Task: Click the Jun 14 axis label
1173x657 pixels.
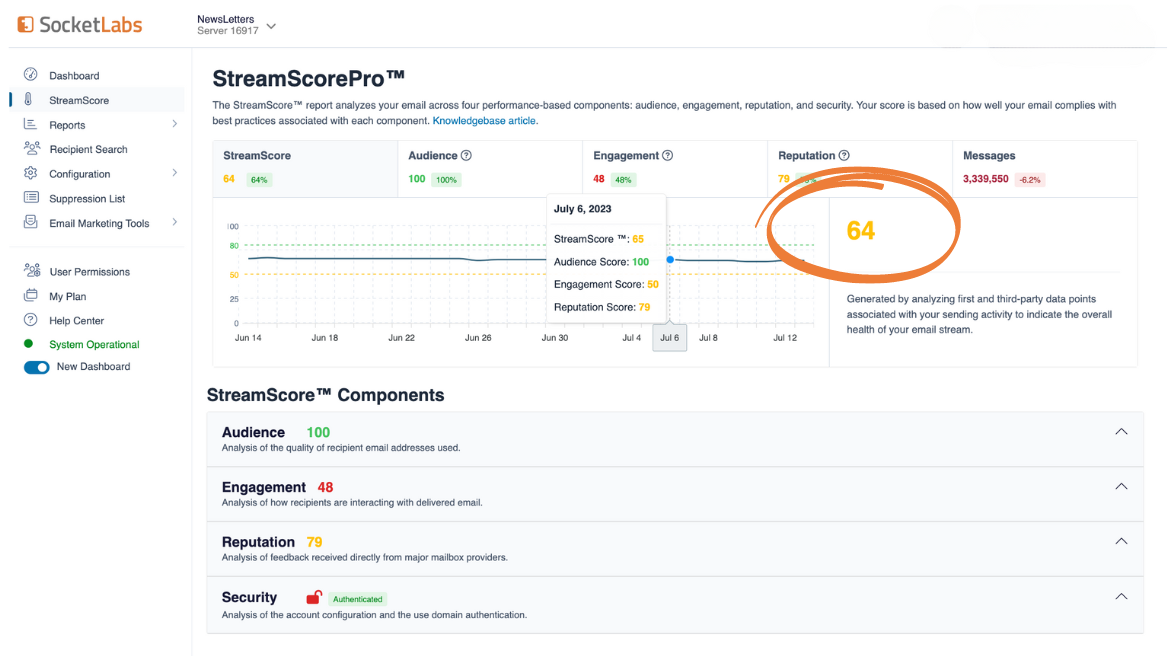Action: click(x=248, y=337)
